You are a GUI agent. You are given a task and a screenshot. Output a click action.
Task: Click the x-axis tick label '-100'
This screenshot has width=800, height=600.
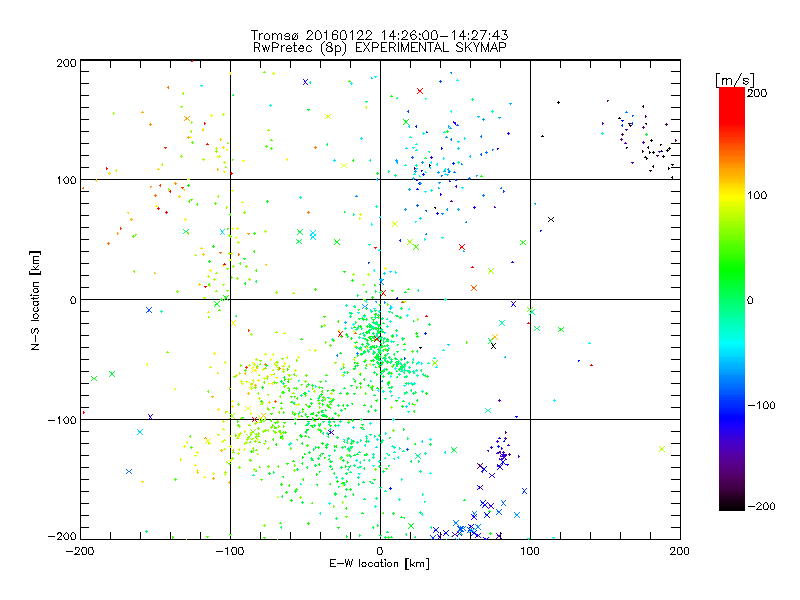coord(230,551)
